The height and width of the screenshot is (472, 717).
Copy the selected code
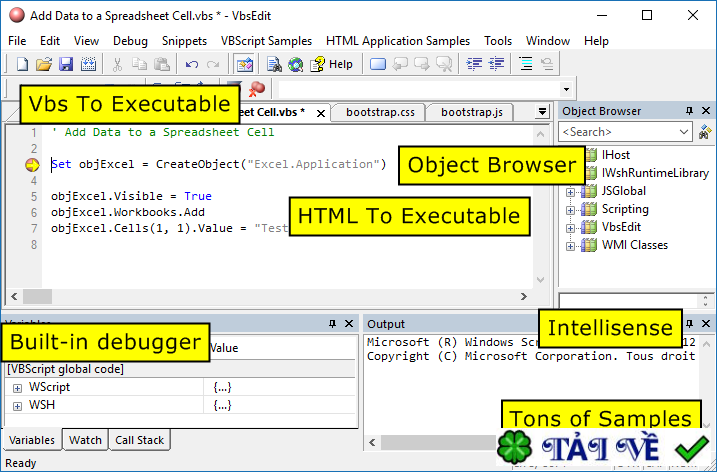coord(139,64)
